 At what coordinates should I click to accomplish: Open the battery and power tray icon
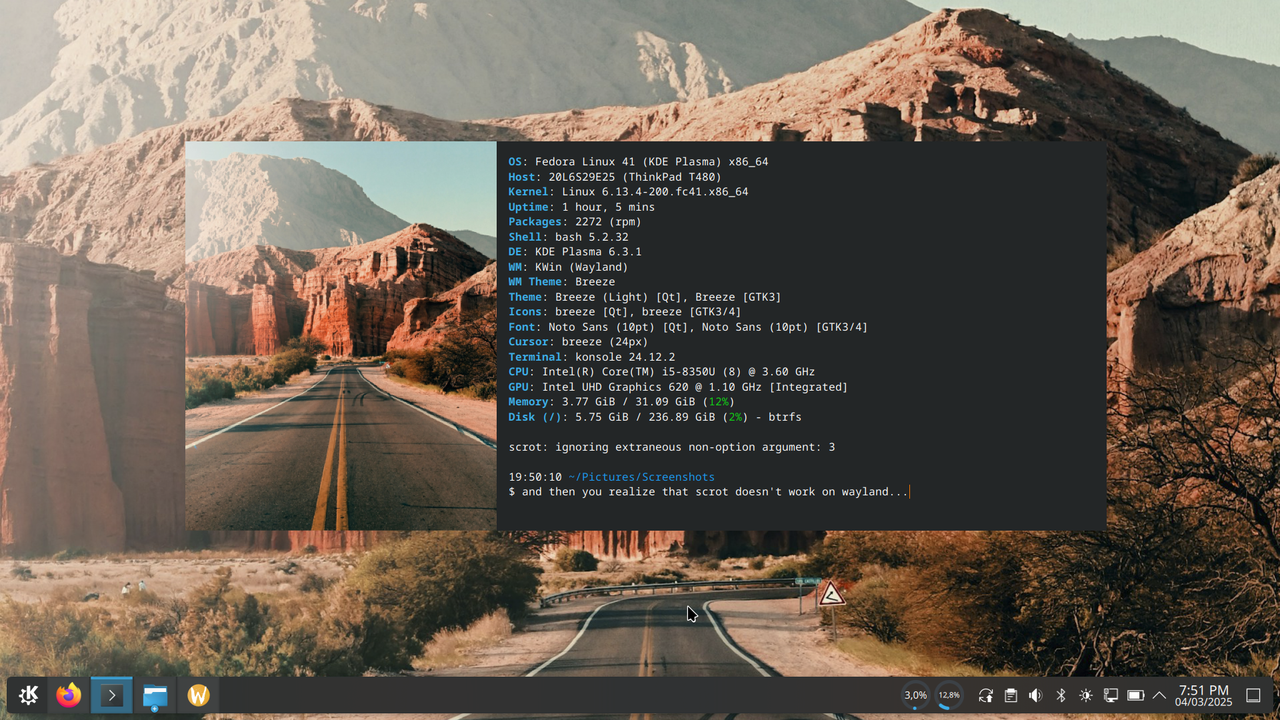(1135, 695)
